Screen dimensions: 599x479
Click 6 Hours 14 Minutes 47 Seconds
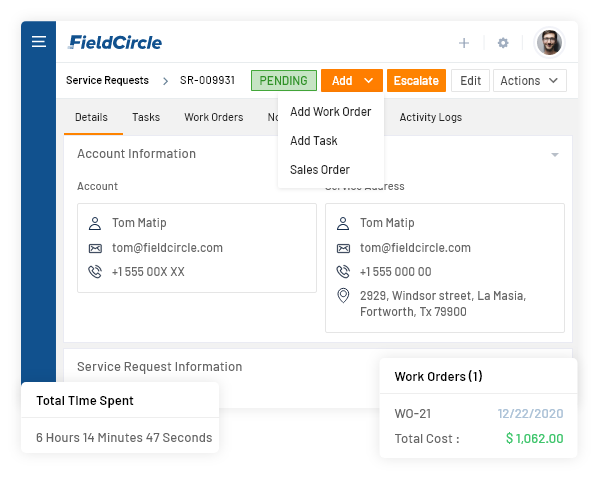[124, 438]
